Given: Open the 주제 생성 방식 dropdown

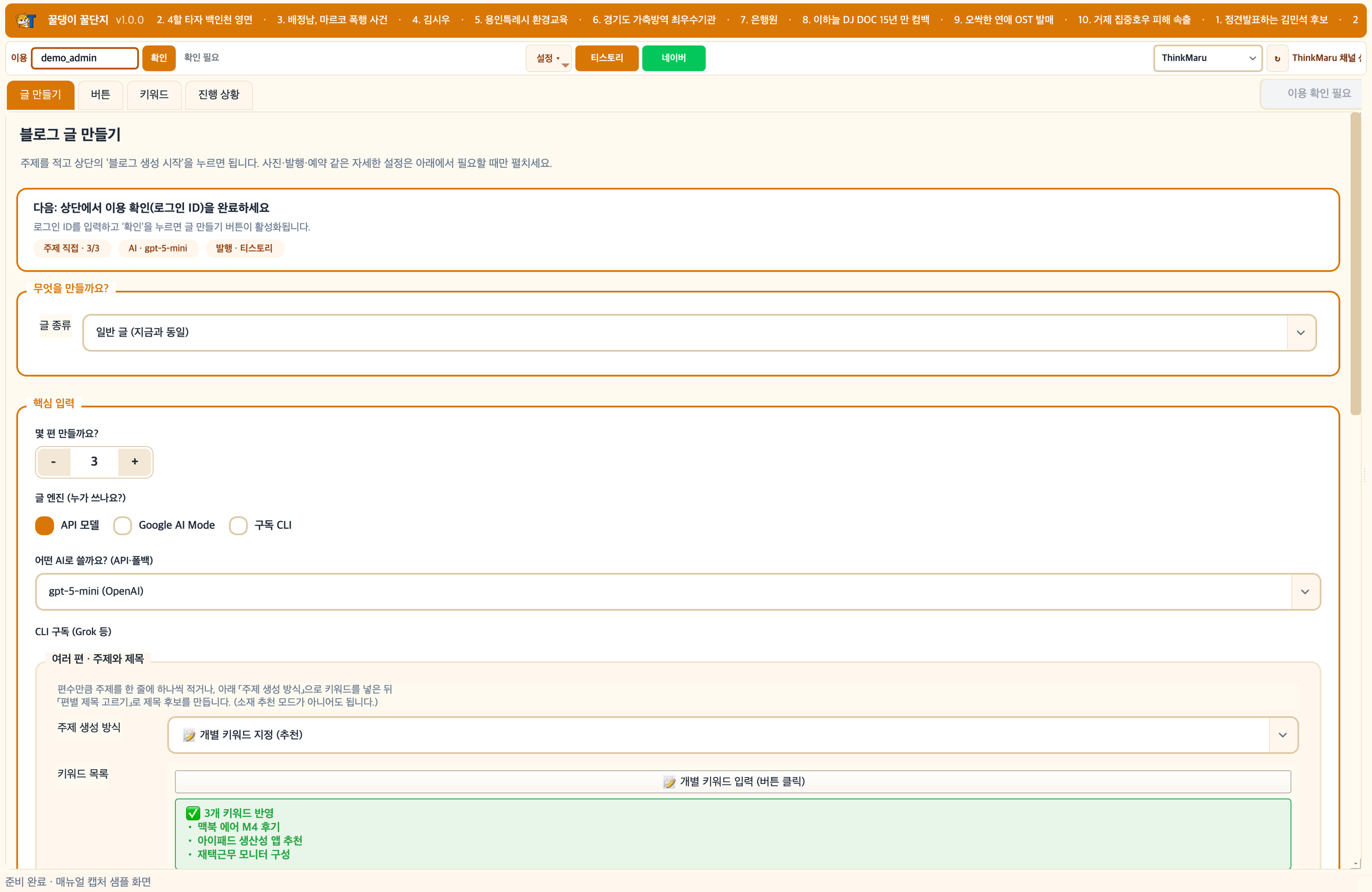Looking at the screenshot, I should pos(732,735).
